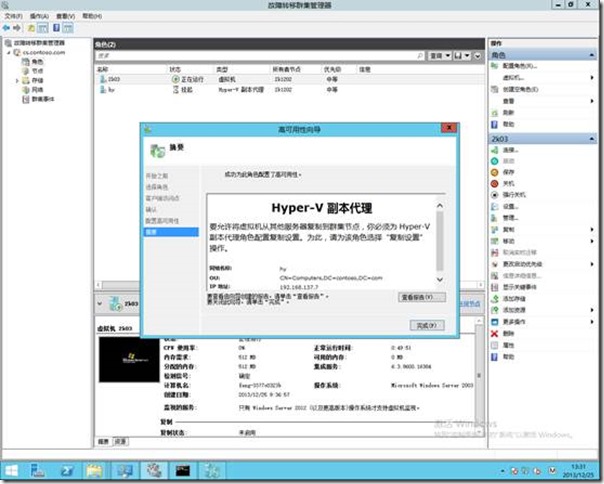Click 保存 (Save) action under 2k03
Image resolution: width=604 pixels, height=484 pixels.
tap(508, 172)
